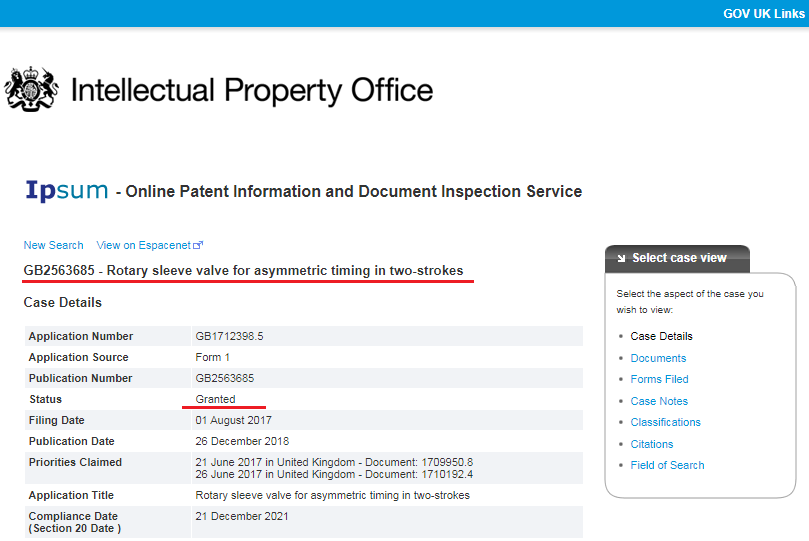Image resolution: width=809 pixels, height=541 pixels.
Task: Click the Ipsum service logo
Action: 67,190
